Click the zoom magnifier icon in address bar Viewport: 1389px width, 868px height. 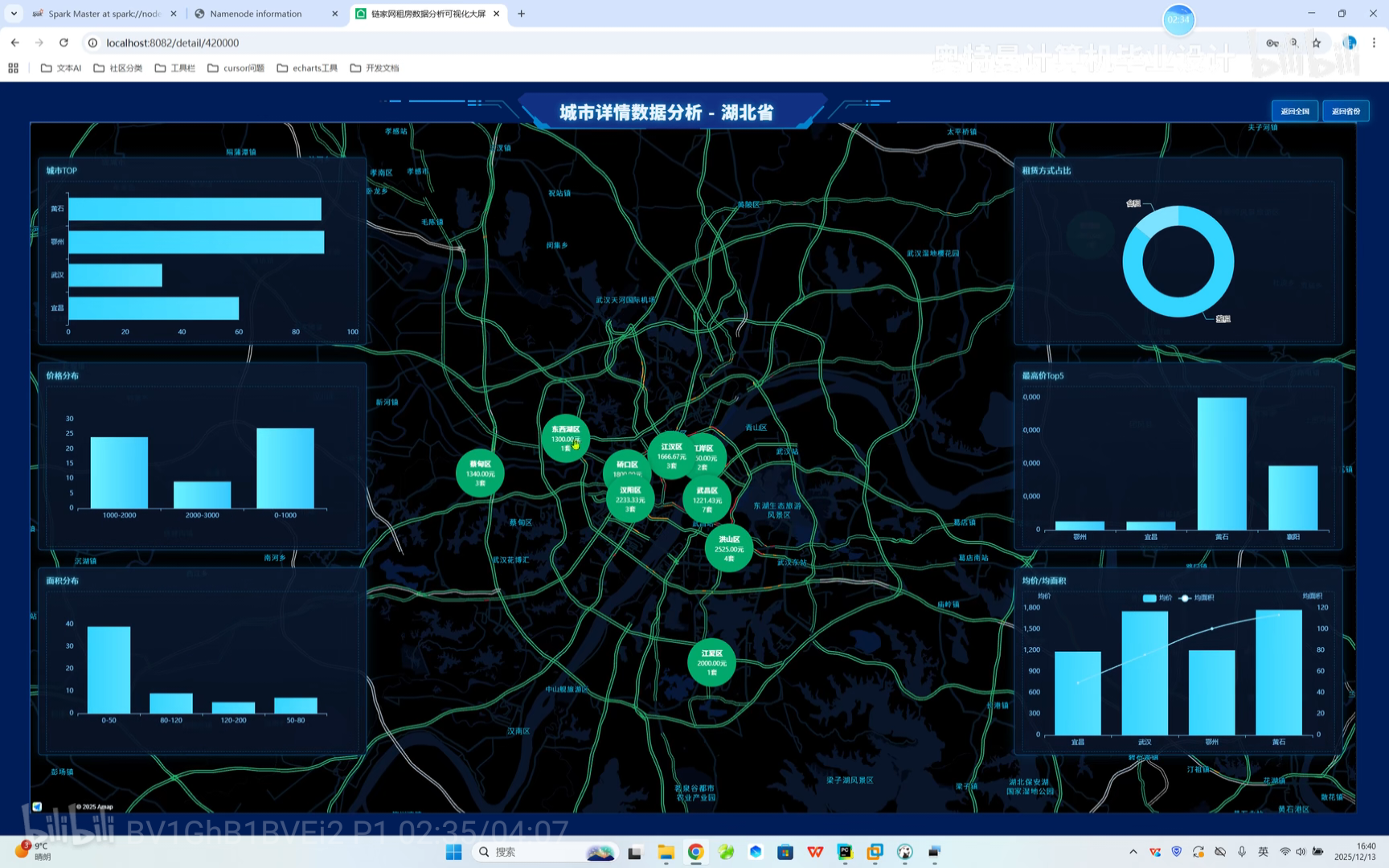[1294, 43]
